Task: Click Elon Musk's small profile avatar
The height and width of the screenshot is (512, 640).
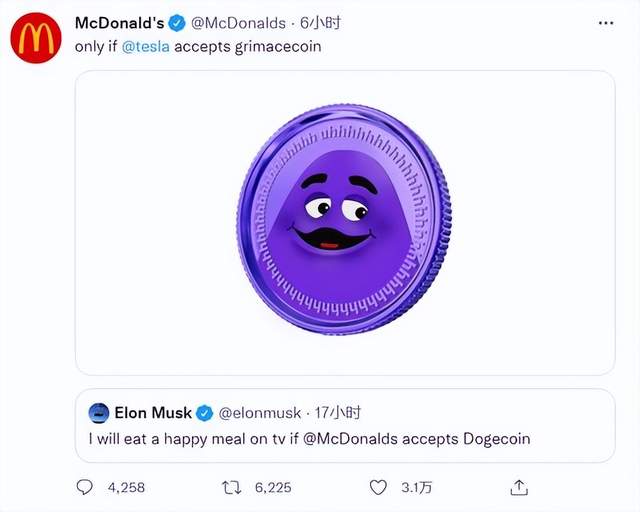Action: point(98,412)
